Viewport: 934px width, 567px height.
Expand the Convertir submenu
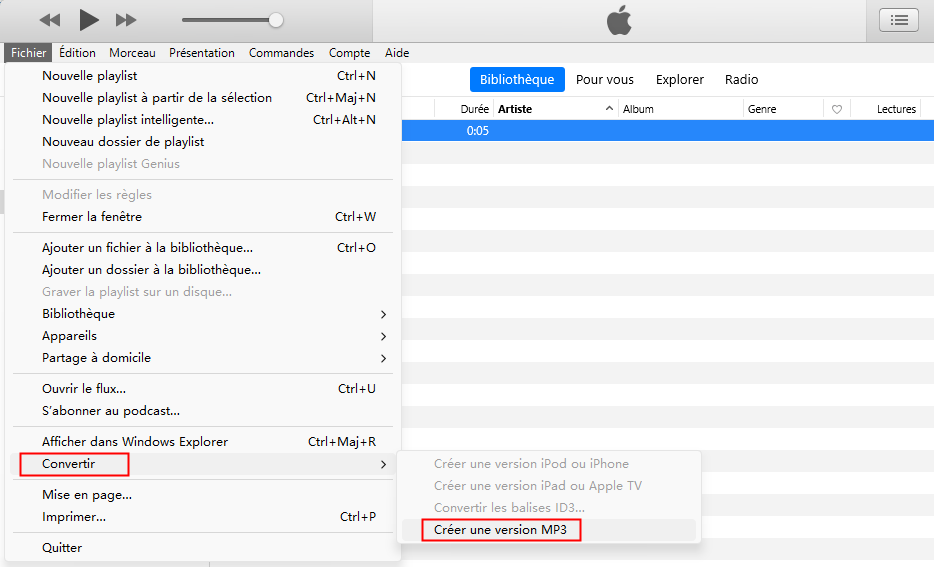pyautogui.click(x=203, y=464)
